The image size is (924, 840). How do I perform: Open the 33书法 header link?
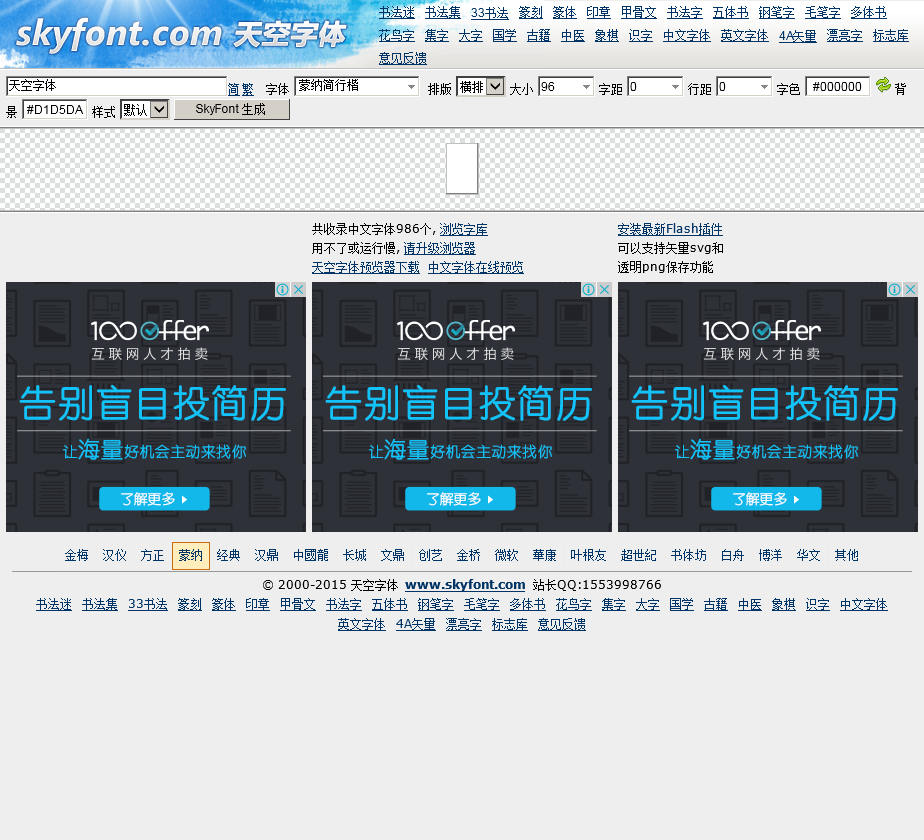tap(490, 12)
